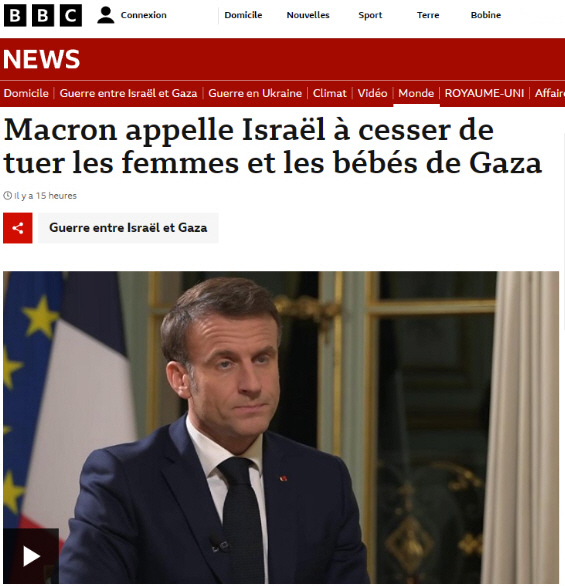Click the account user silhouette icon
This screenshot has width=565, height=586.
tap(105, 15)
